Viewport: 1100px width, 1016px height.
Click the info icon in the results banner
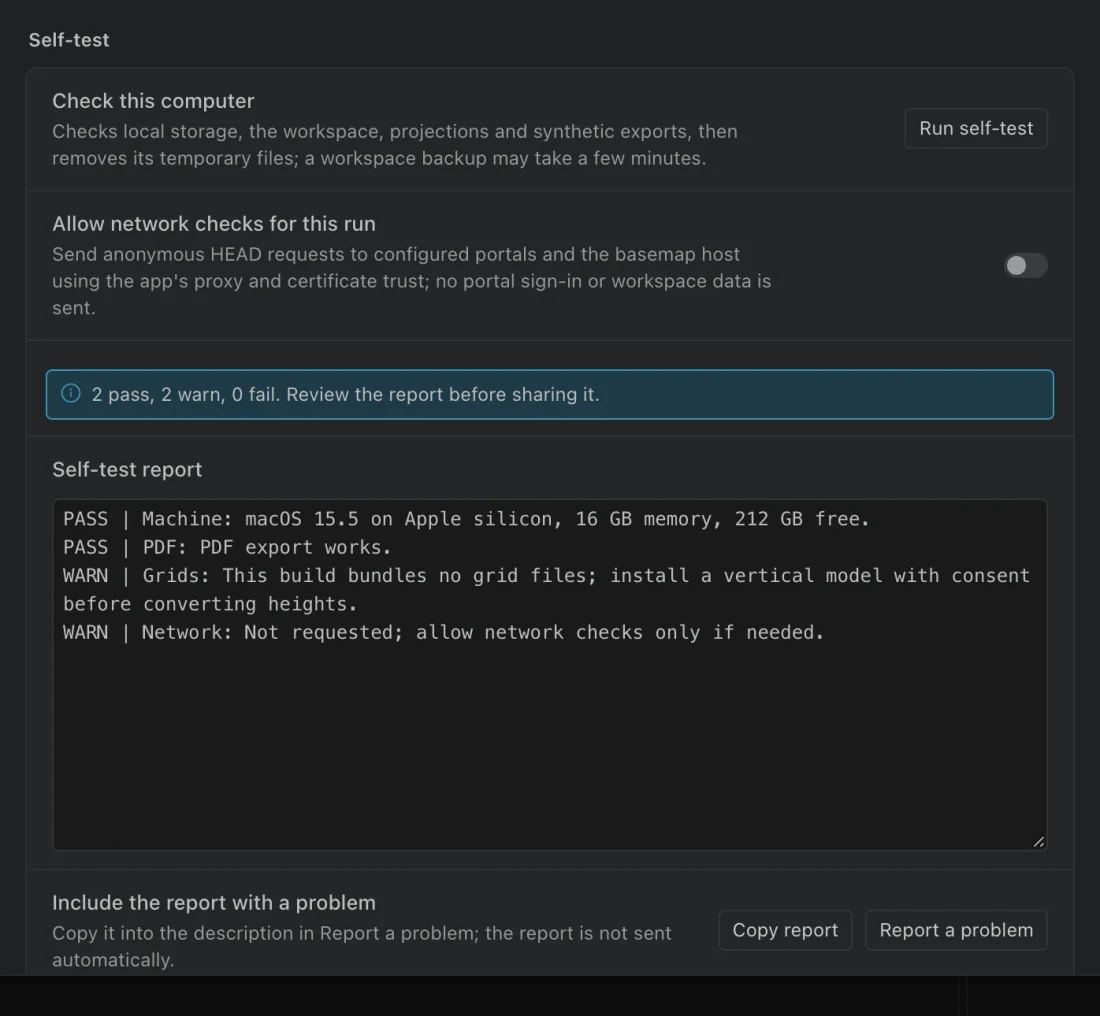(x=71, y=394)
